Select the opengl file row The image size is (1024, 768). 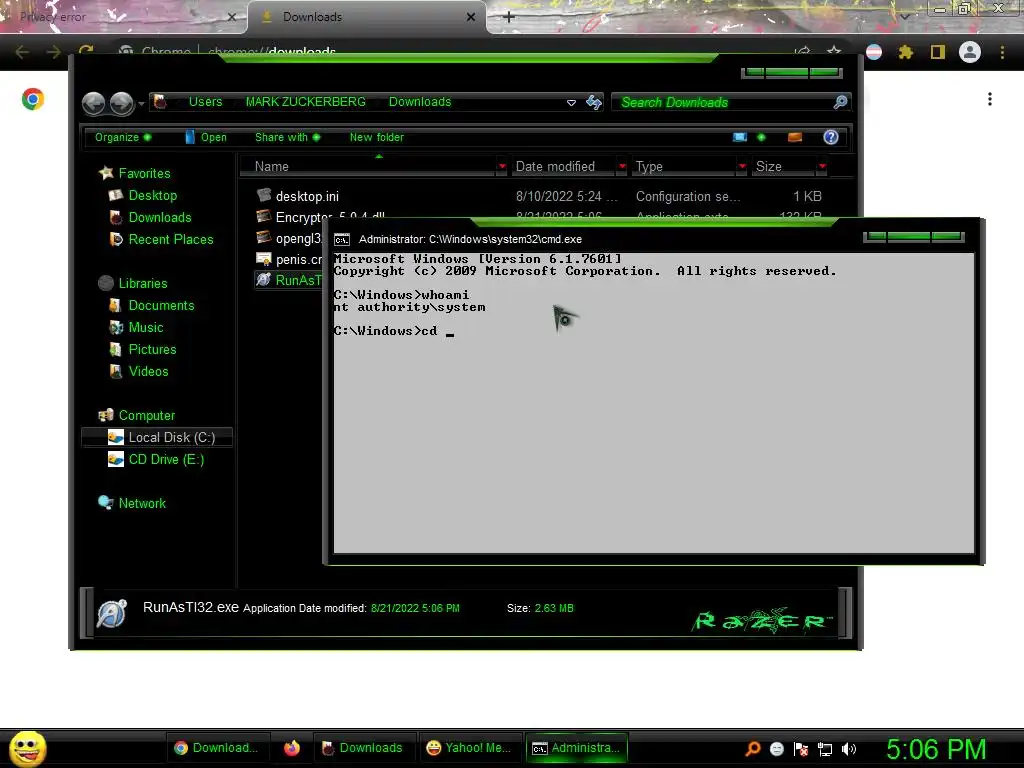click(x=289, y=238)
